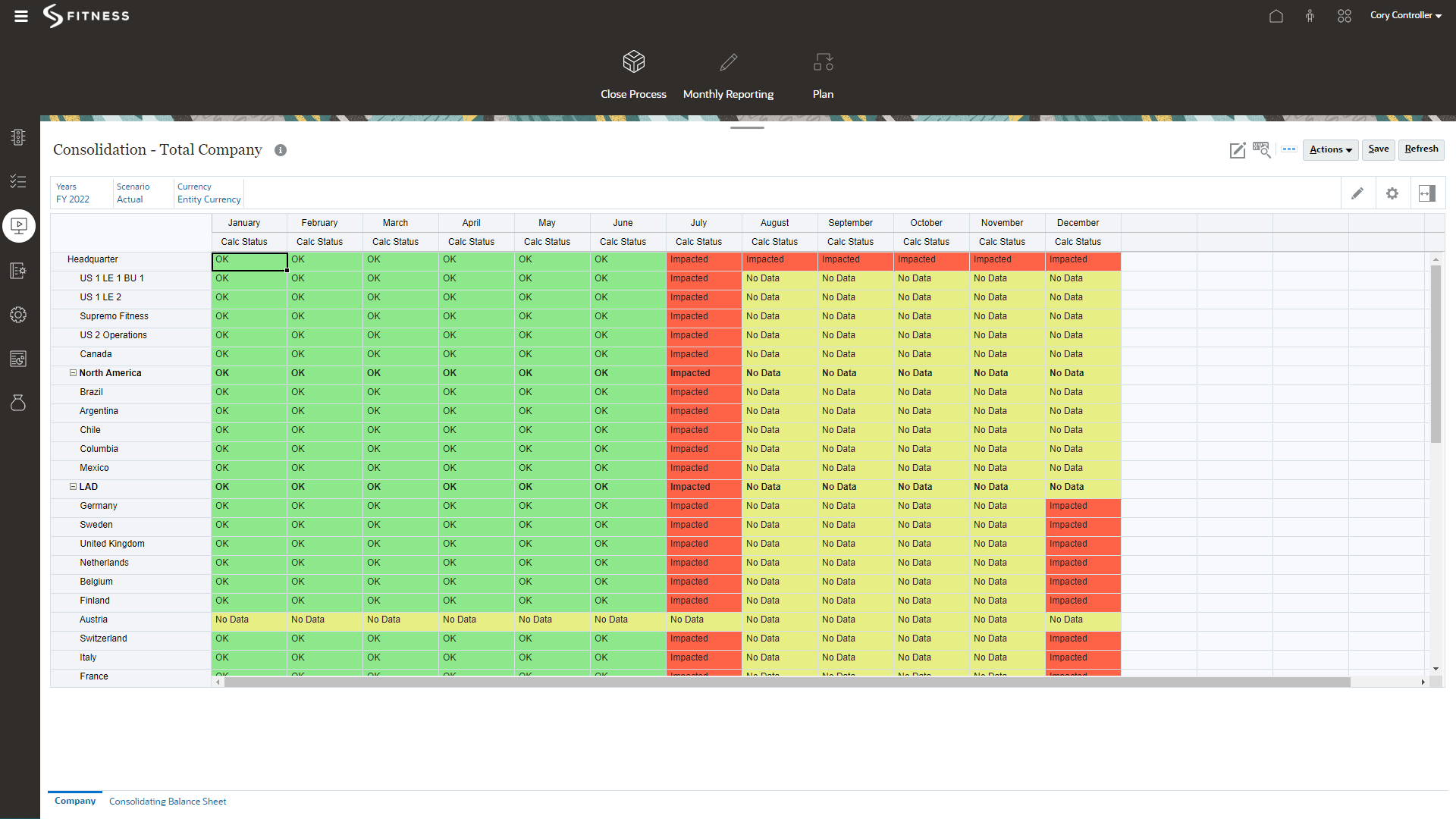Viewport: 1456px width, 819px height.
Task: Open the Plan cluster icon
Action: (823, 61)
